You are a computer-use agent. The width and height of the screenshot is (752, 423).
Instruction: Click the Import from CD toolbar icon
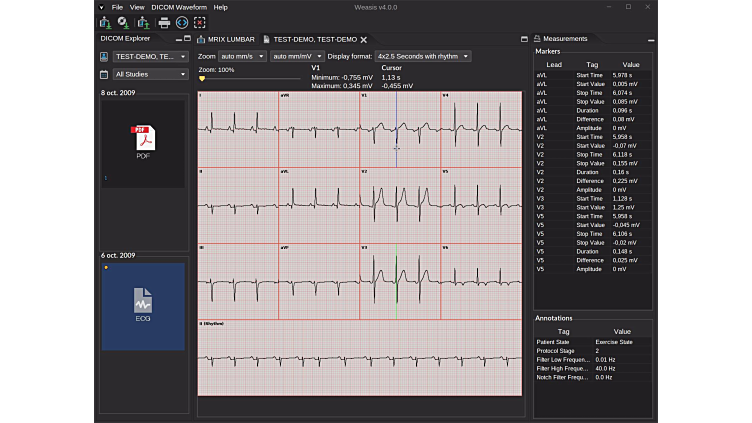[122, 22]
